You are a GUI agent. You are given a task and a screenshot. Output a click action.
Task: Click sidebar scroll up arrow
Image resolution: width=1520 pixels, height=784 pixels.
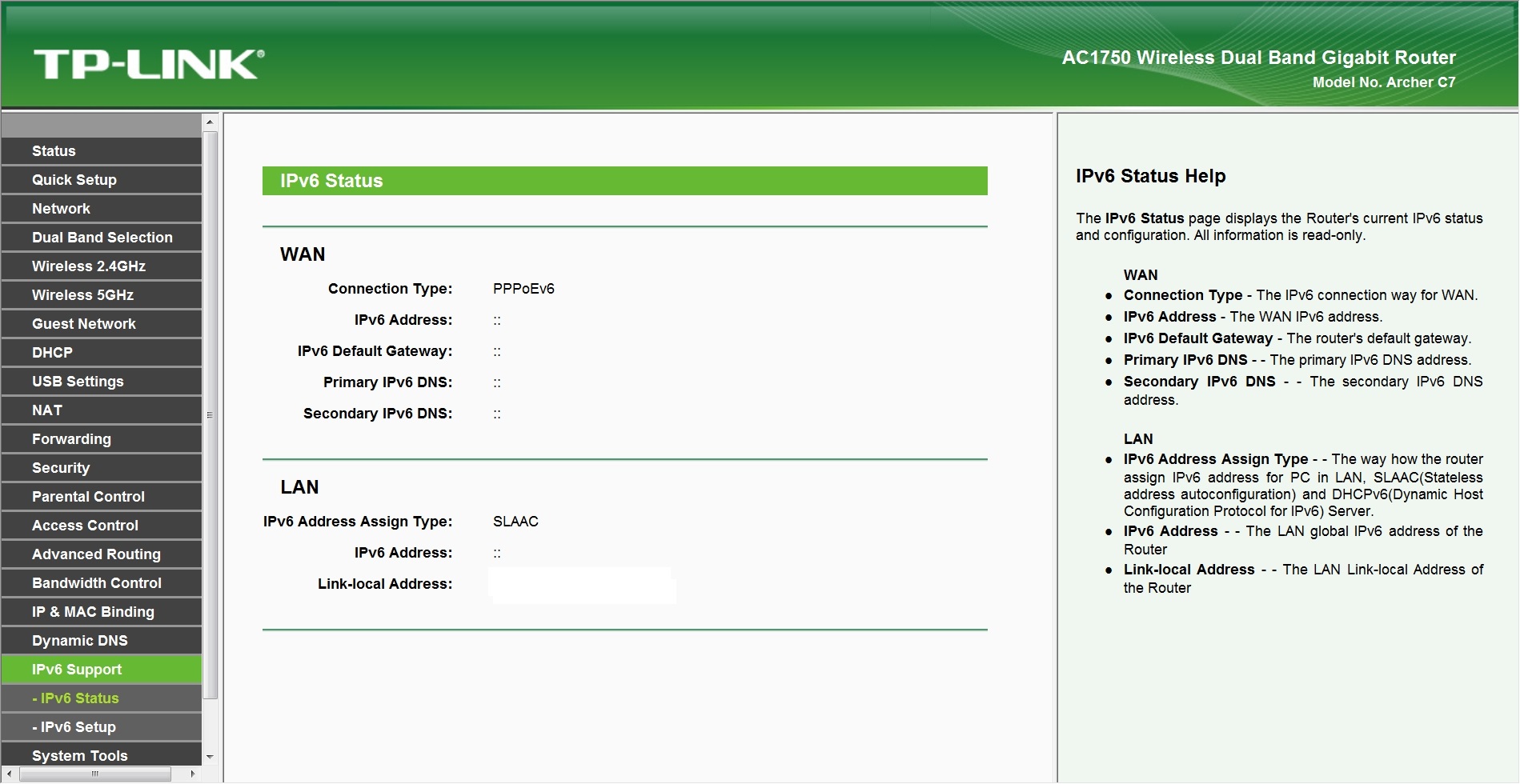(210, 122)
